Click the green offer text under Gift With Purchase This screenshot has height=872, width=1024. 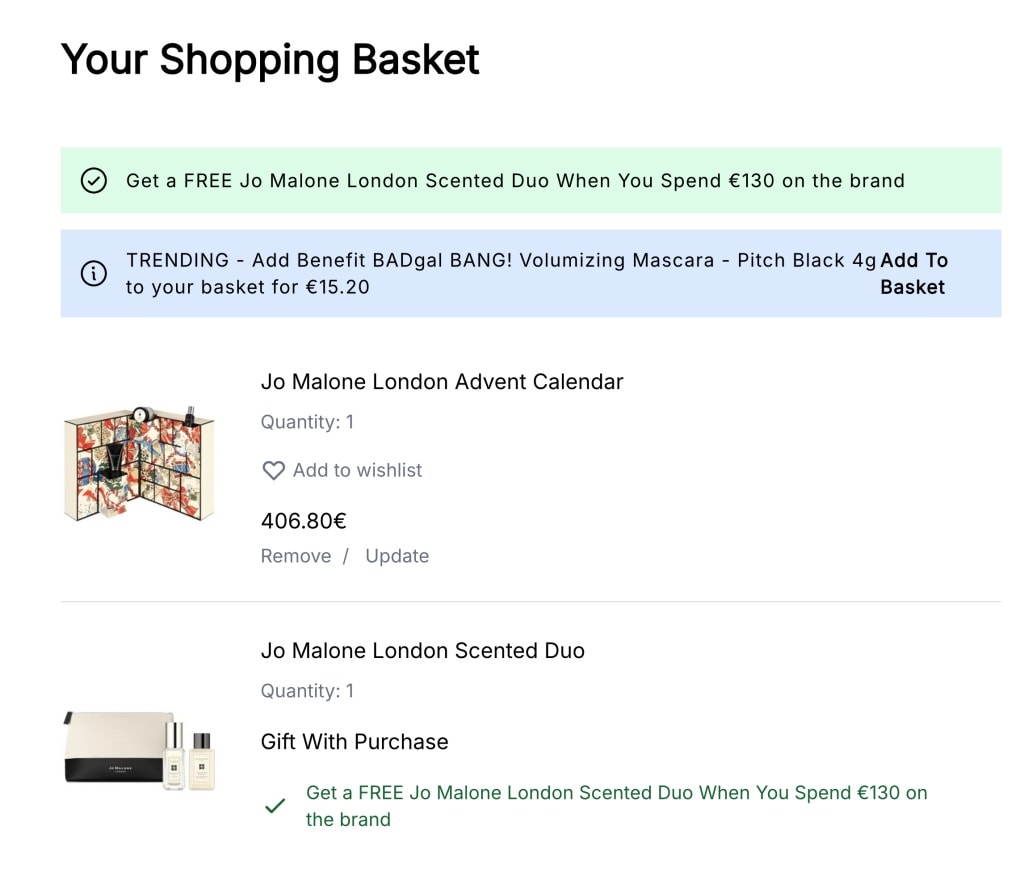coord(616,806)
